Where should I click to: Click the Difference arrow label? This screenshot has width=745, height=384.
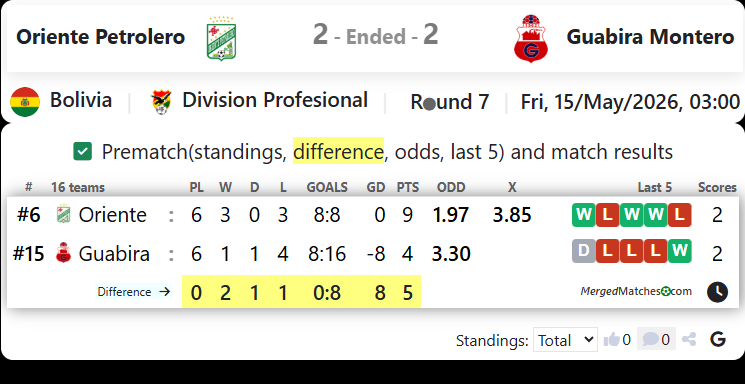click(x=134, y=292)
